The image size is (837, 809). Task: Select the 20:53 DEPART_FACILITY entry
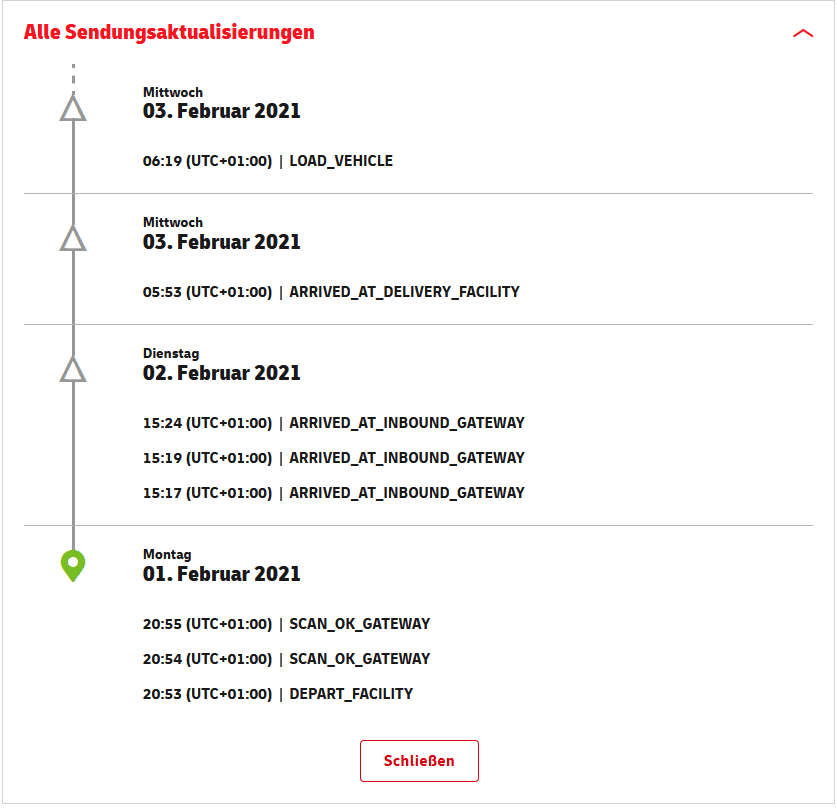[278, 694]
